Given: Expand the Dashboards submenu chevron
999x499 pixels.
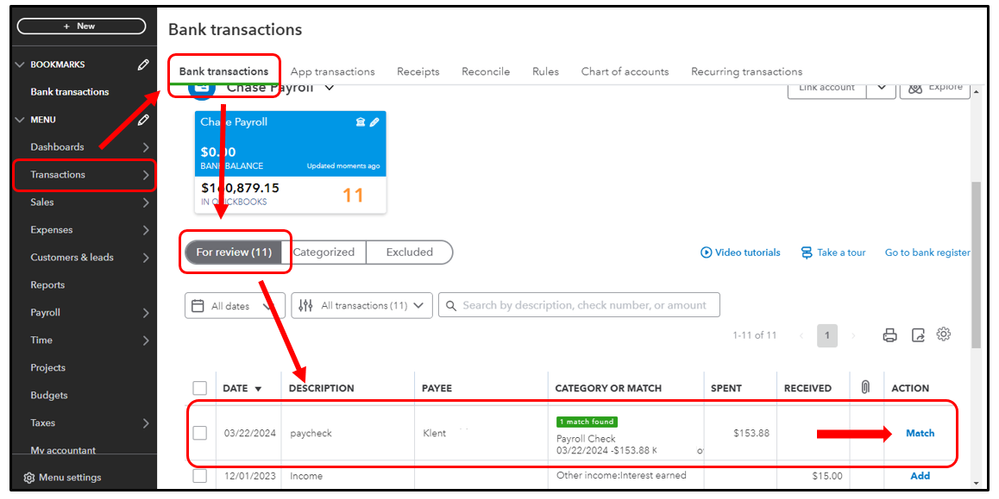Looking at the screenshot, I should coord(146,147).
